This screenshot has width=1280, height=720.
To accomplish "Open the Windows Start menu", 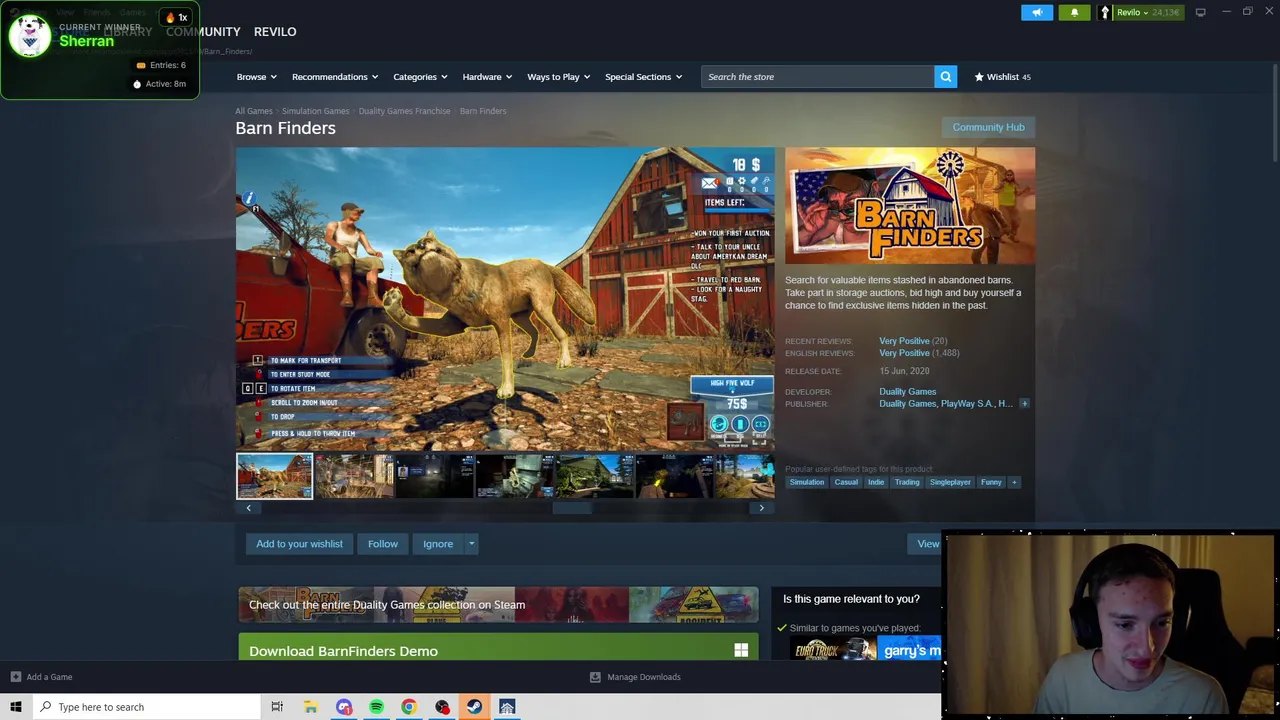I will [16, 707].
